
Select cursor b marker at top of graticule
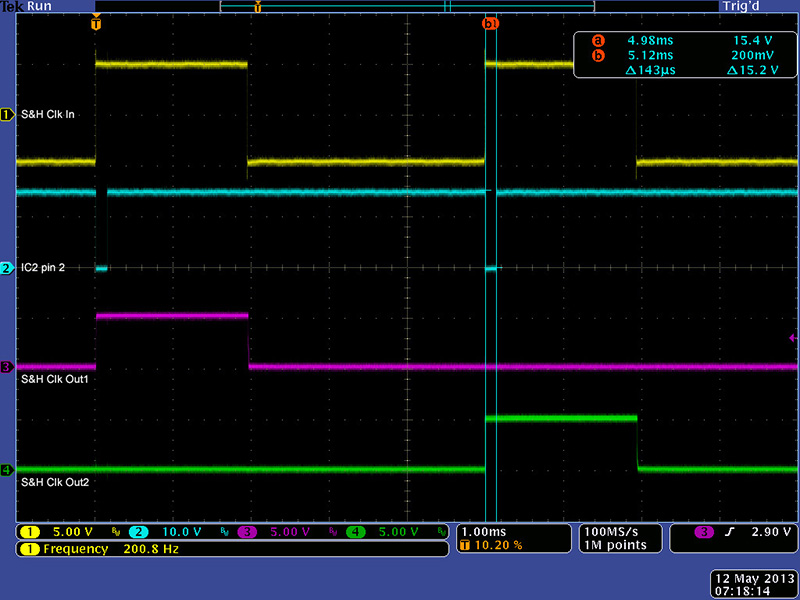[x=490, y=23]
